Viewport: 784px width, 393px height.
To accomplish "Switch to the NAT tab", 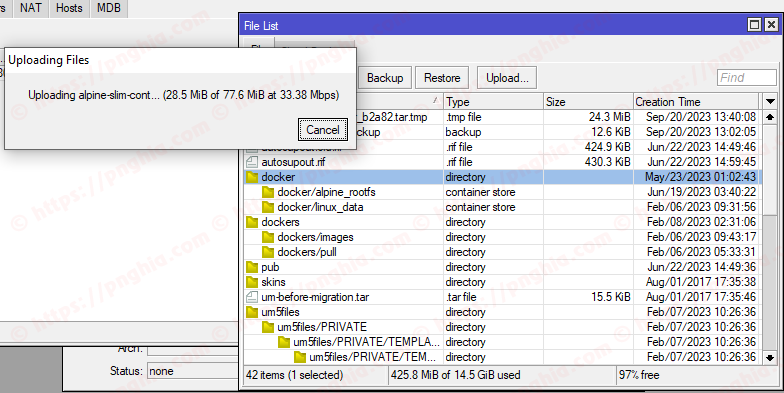I will (x=30, y=8).
